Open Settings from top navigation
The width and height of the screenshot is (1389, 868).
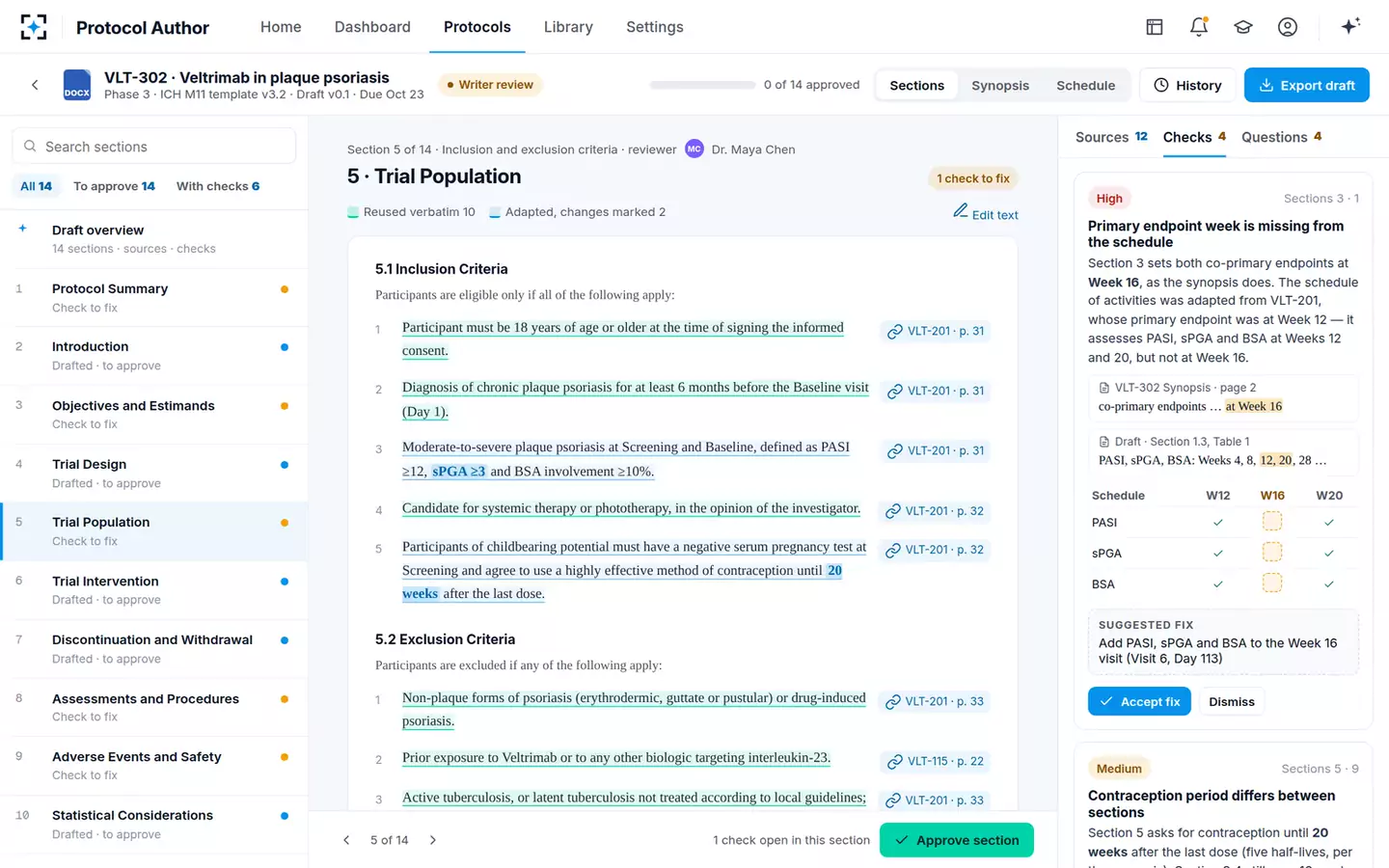pos(655,27)
